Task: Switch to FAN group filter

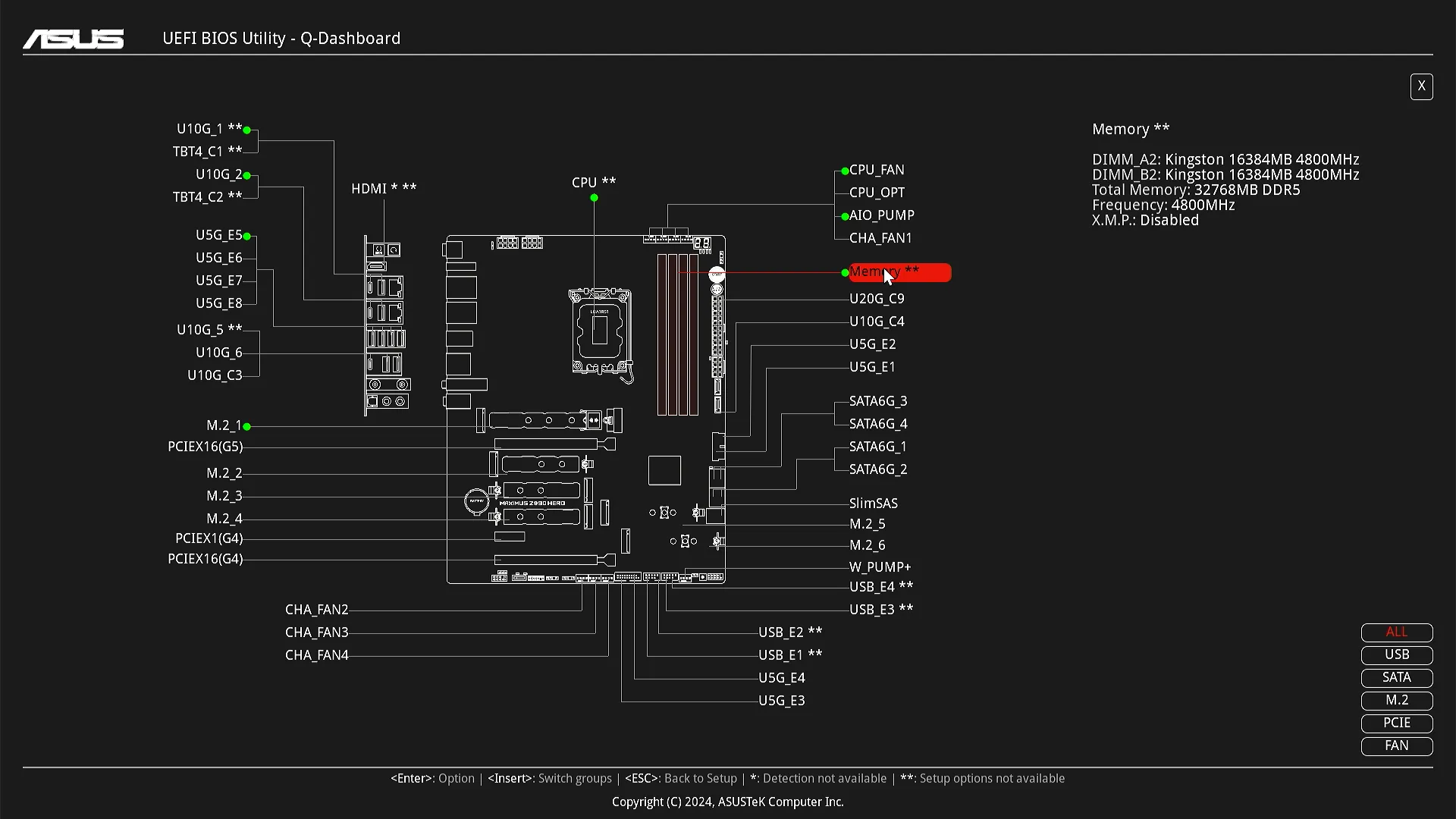Action: [x=1396, y=746]
